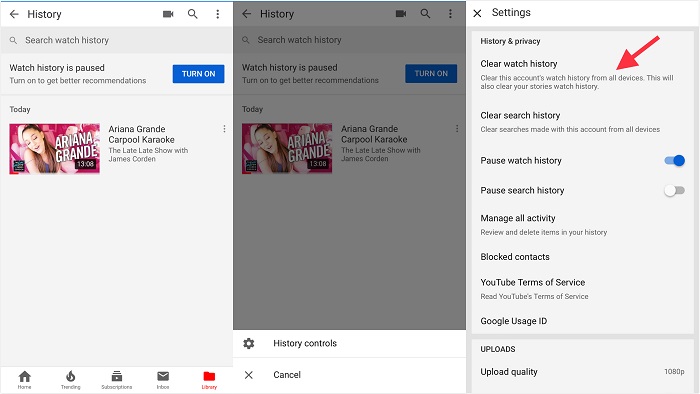Viewport: 700px width, 394px height.
Task: Open Ariana Grande thumbnail in left screen
Action: click(x=54, y=149)
